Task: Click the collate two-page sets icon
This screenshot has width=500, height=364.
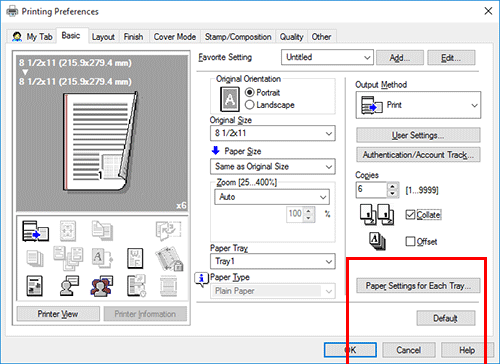Action: tap(377, 214)
